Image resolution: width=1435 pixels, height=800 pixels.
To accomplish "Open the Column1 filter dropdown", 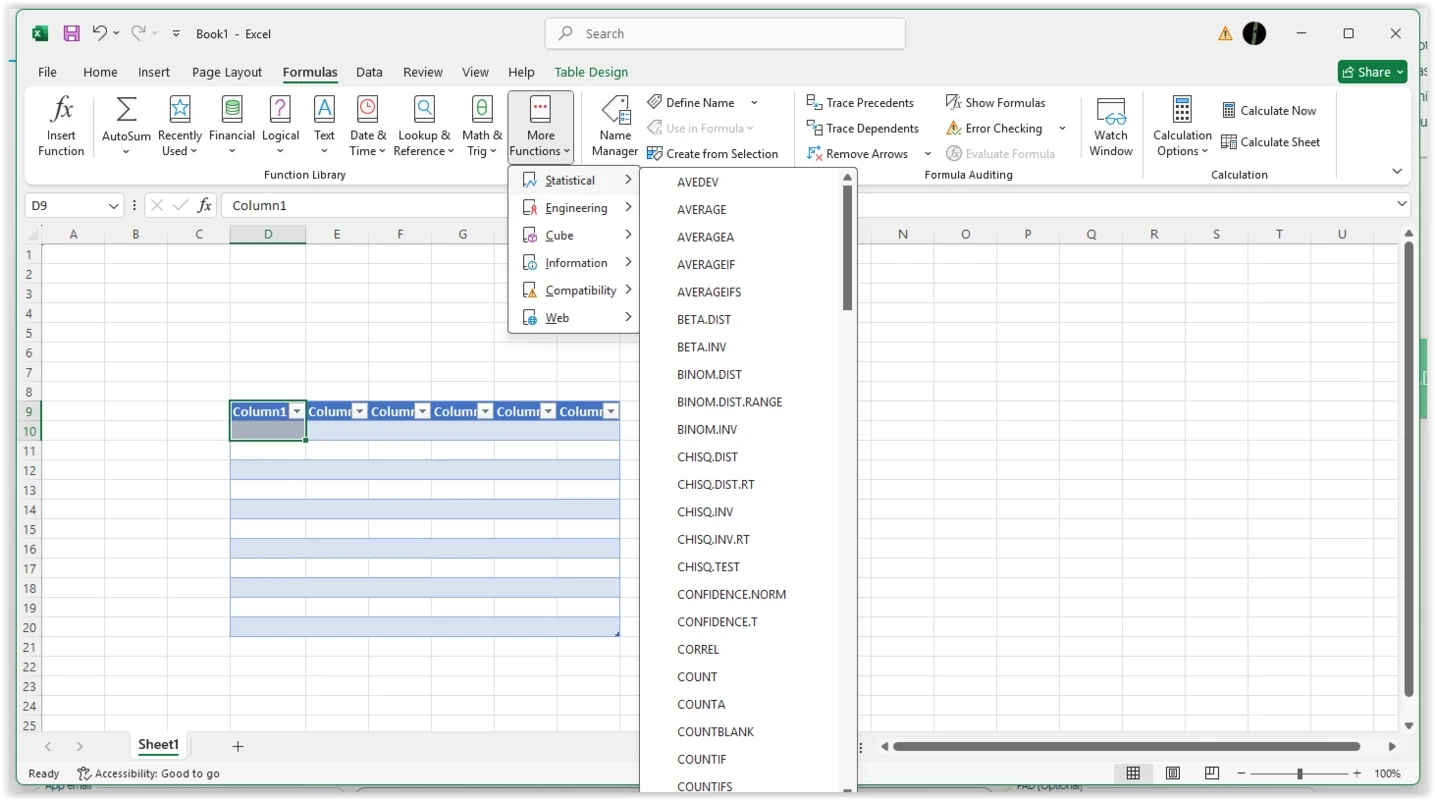I will [x=296, y=412].
